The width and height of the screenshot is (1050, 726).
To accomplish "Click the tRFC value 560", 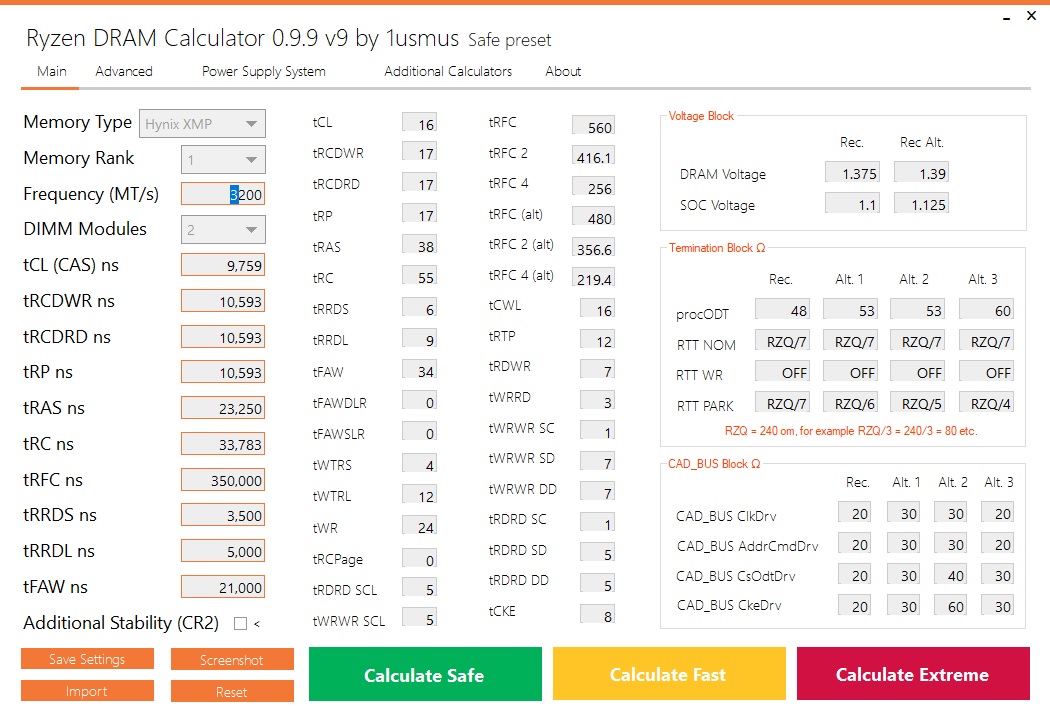I will (x=593, y=127).
